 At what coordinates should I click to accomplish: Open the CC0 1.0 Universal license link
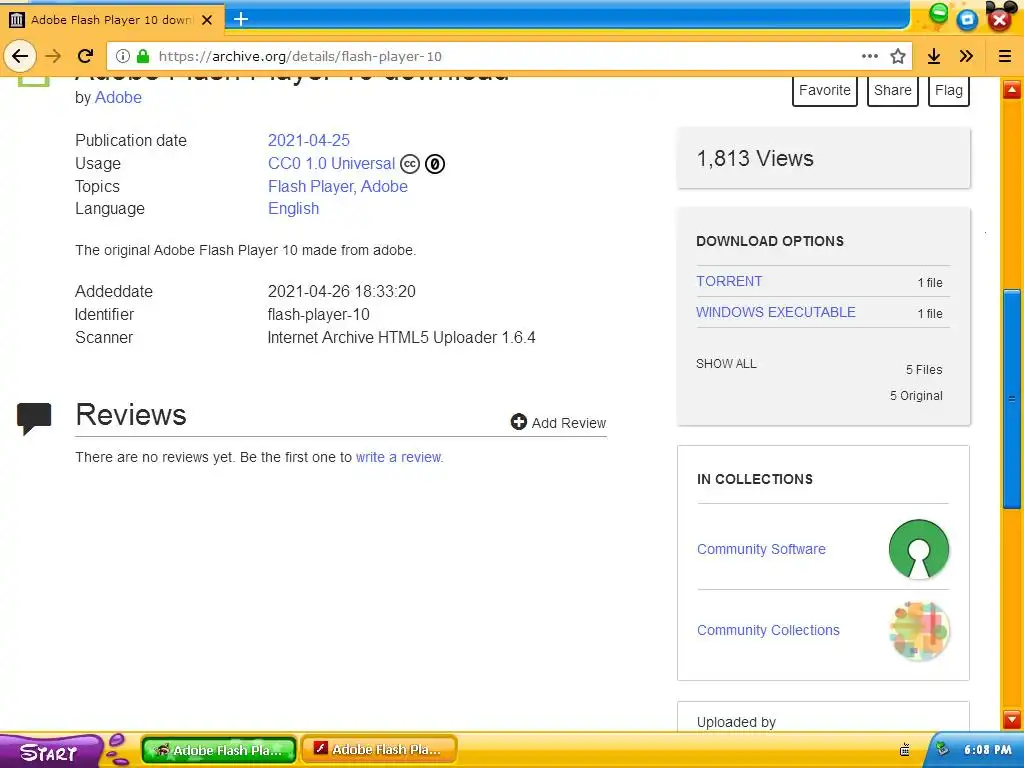[331, 163]
